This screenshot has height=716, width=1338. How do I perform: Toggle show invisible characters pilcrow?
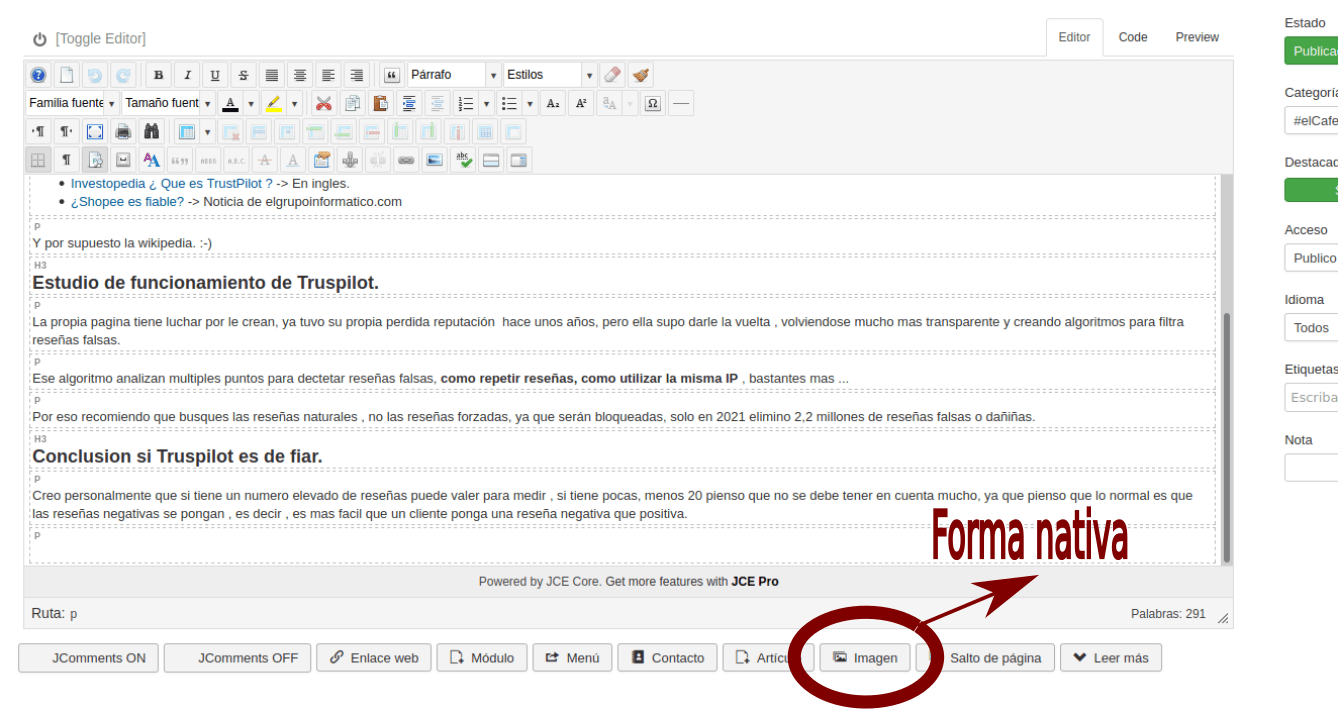tap(66, 159)
